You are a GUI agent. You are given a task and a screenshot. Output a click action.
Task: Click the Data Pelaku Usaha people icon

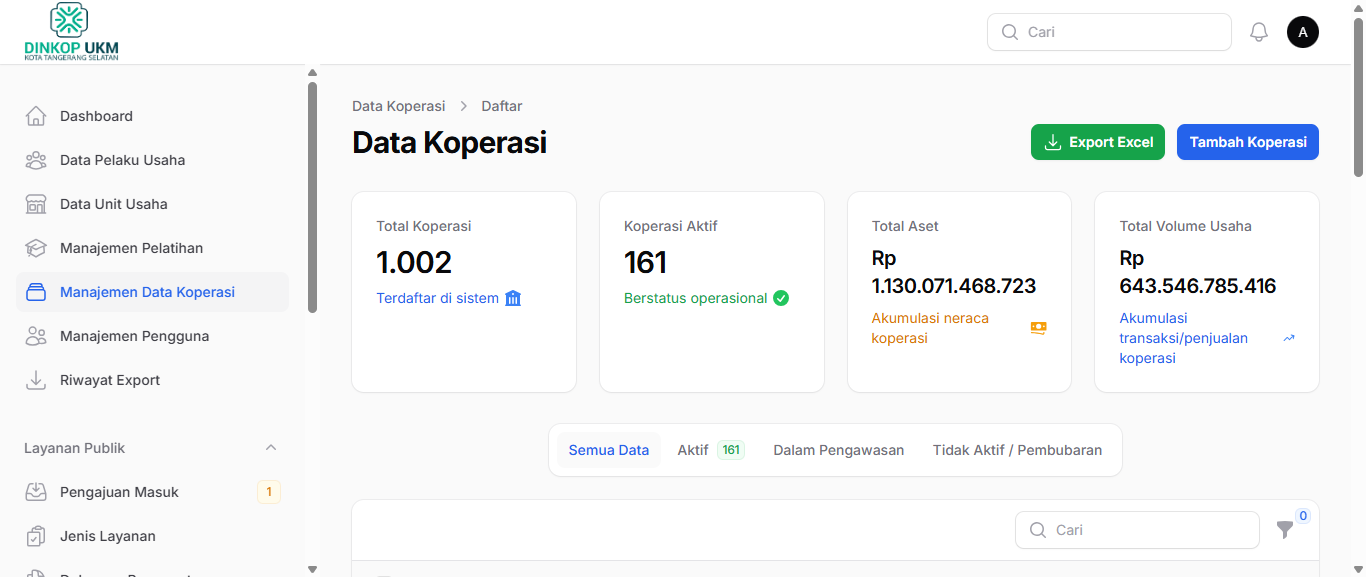(36, 160)
